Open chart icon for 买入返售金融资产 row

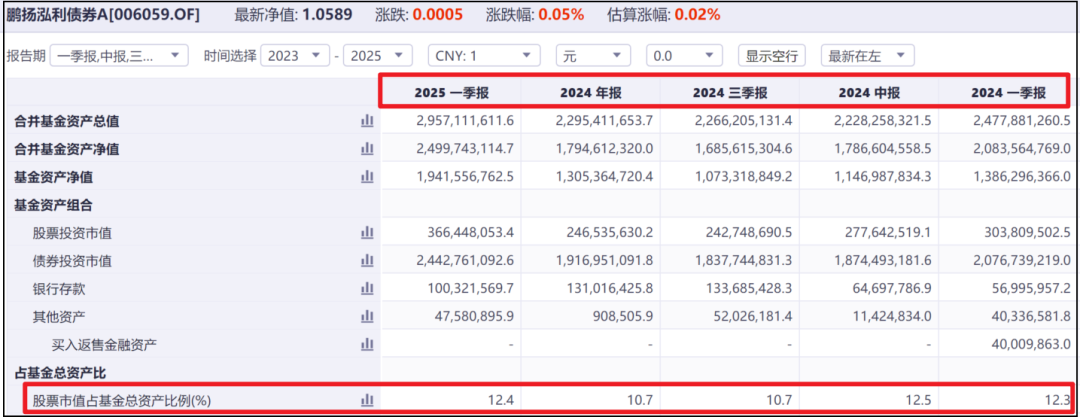367,343
